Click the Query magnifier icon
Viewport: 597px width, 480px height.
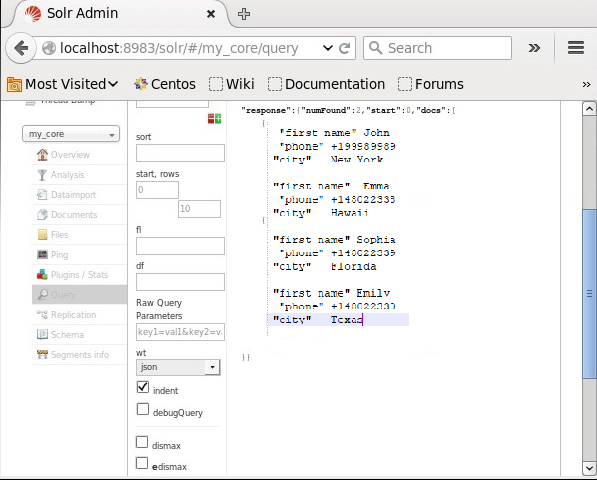pyautogui.click(x=42, y=295)
